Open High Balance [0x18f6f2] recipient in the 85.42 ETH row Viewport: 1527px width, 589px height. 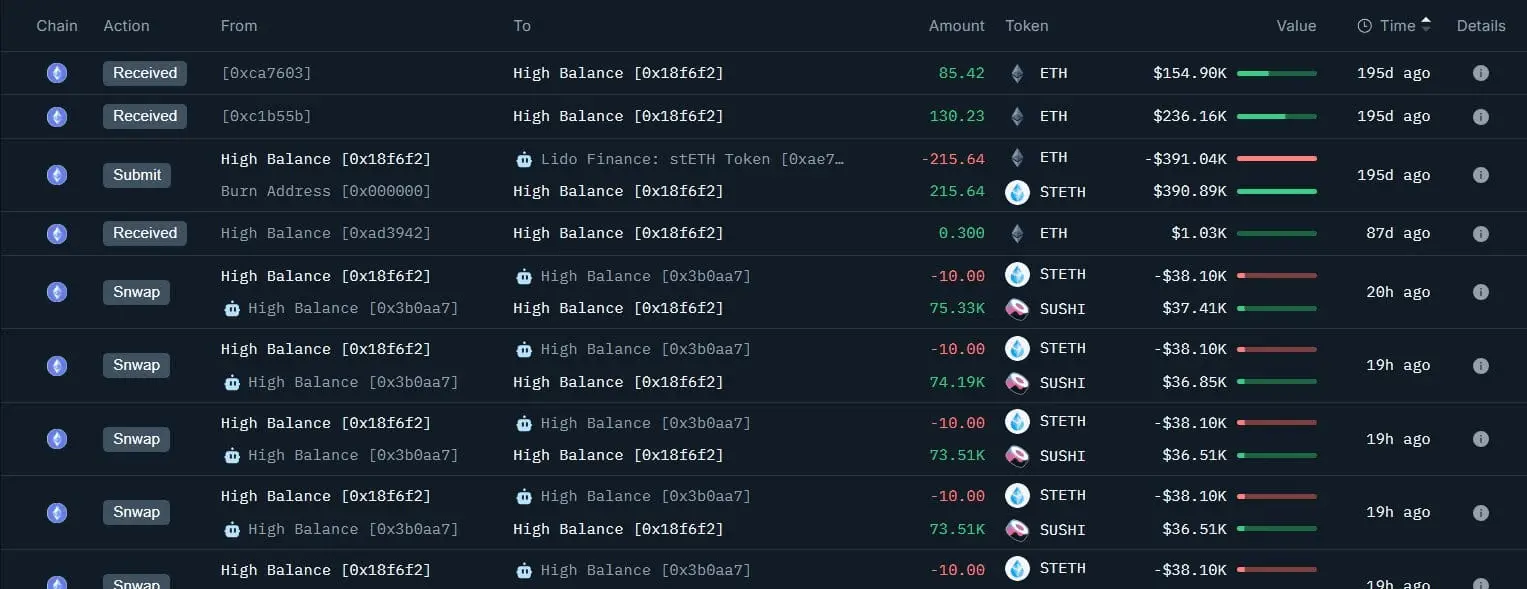coord(618,73)
